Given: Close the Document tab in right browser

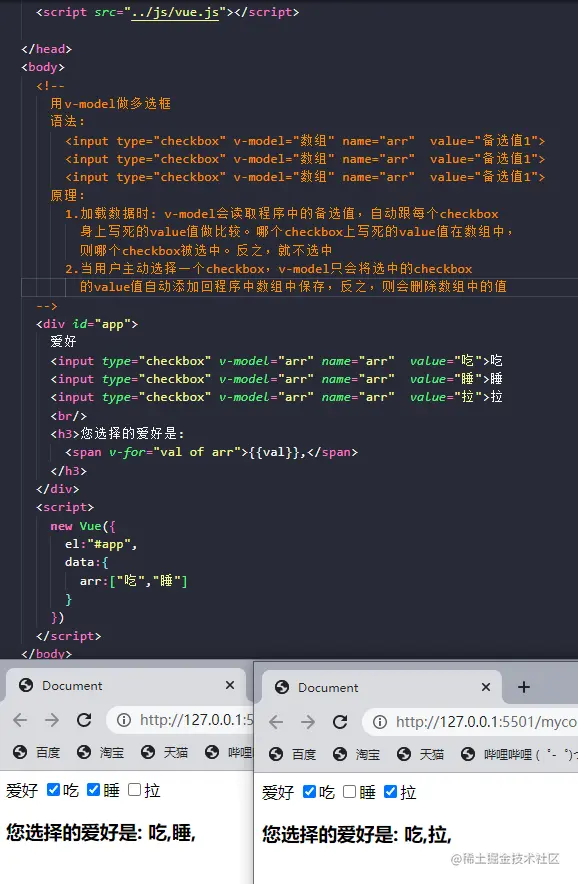Looking at the screenshot, I should pyautogui.click(x=486, y=687).
